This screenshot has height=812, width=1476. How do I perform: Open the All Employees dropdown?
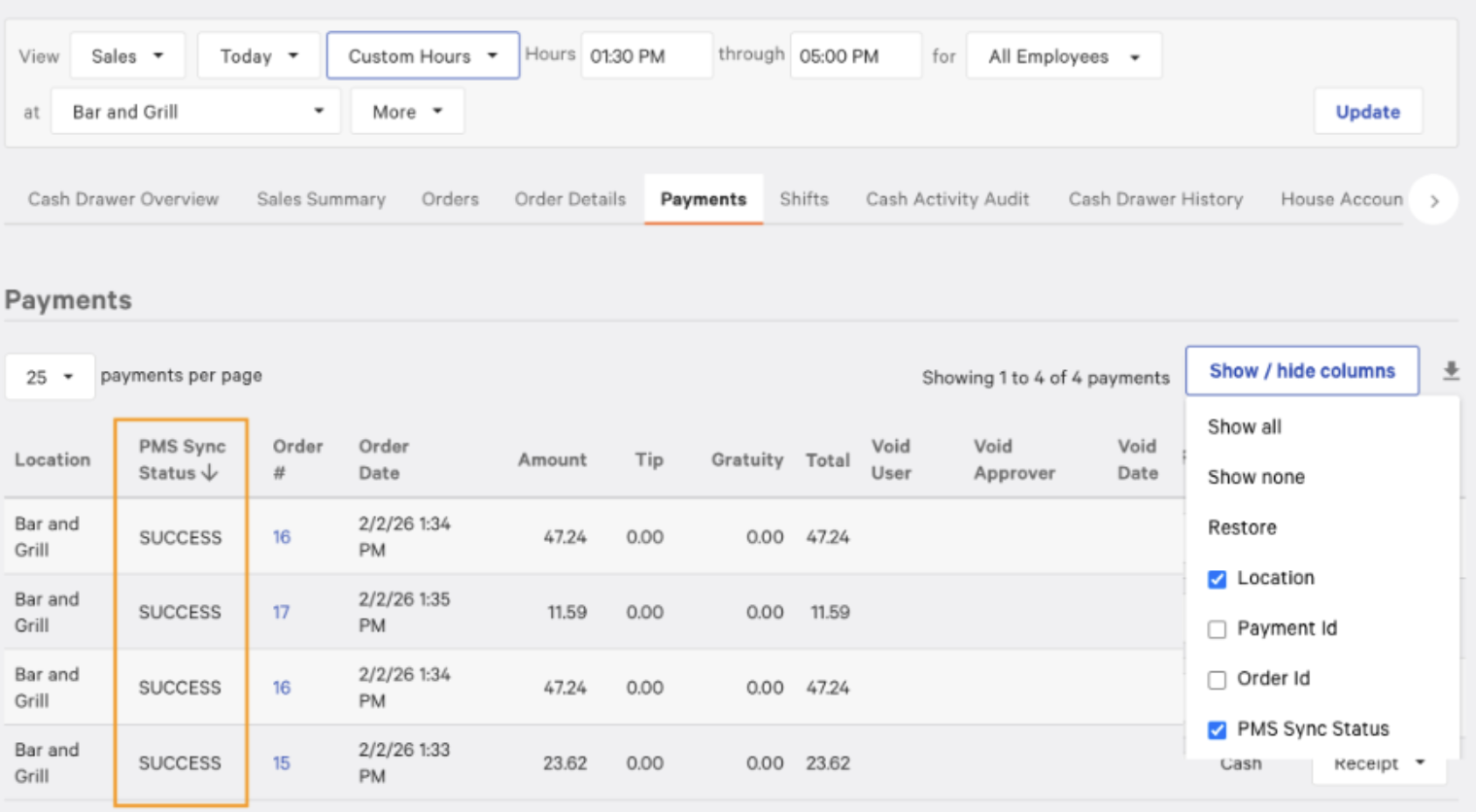click(x=1063, y=56)
